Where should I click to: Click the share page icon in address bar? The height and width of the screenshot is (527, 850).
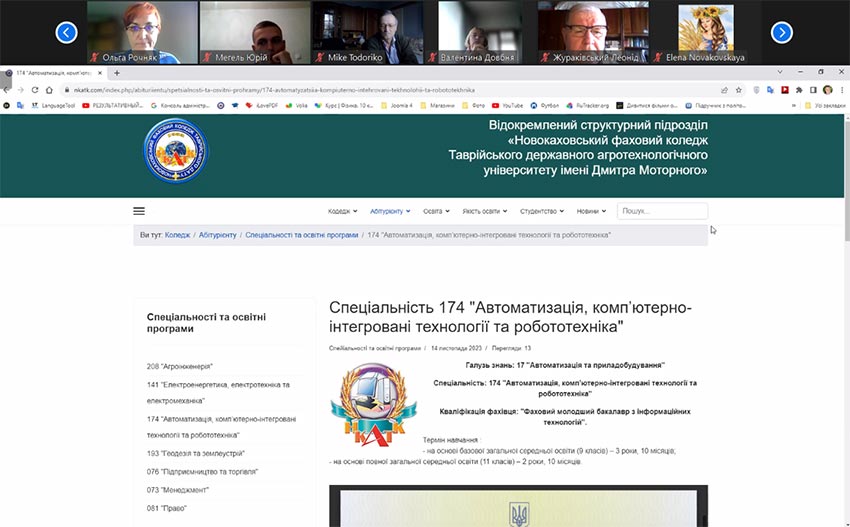(x=724, y=90)
